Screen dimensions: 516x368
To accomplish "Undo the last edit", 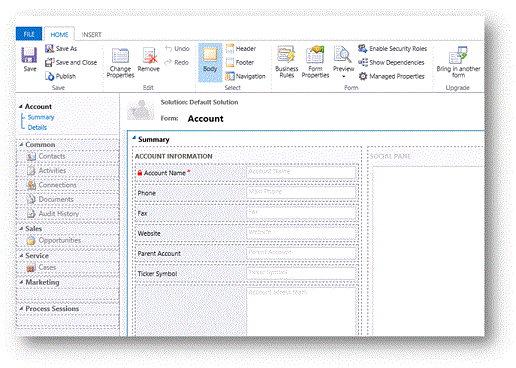I will click(x=177, y=49).
